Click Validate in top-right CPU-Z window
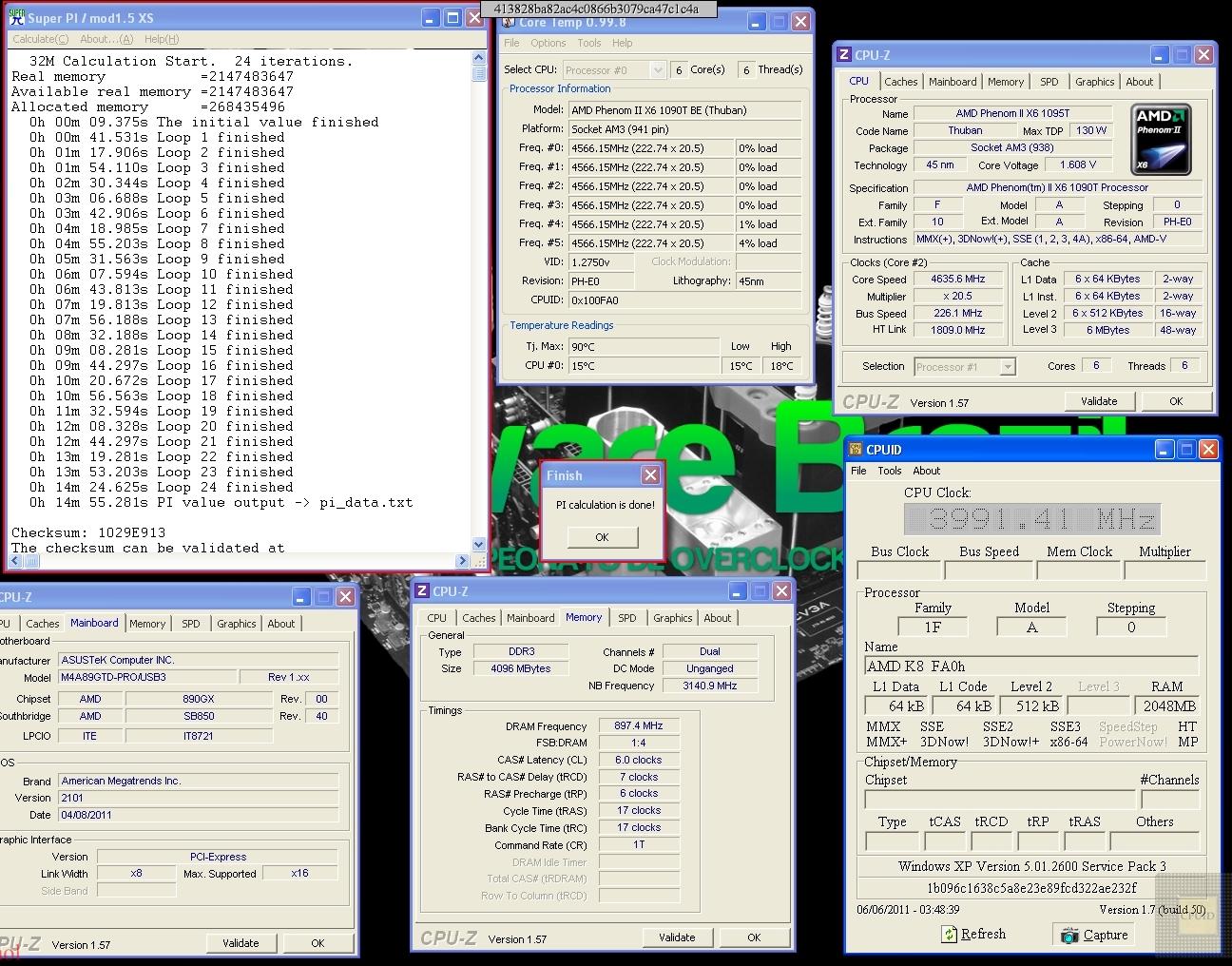Image resolution: width=1232 pixels, height=966 pixels. (x=1099, y=401)
